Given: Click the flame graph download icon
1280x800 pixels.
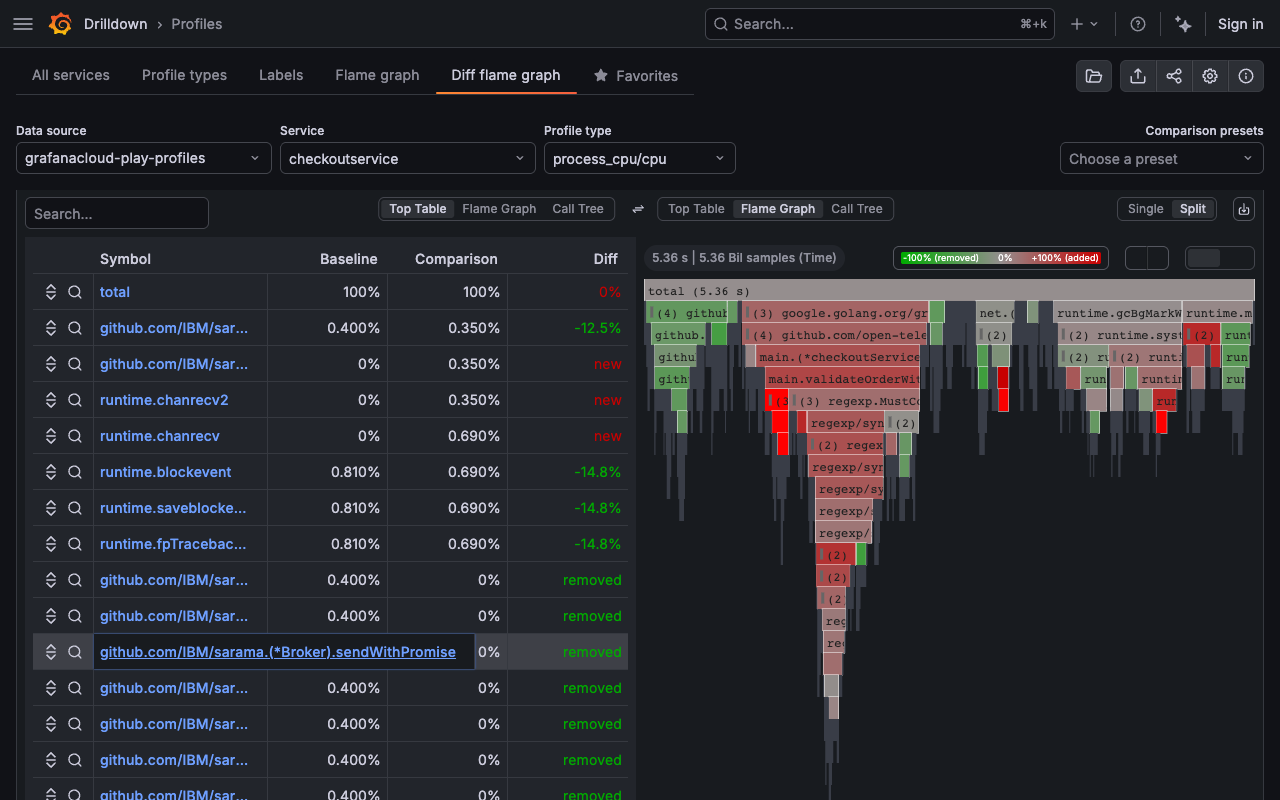Looking at the screenshot, I should click(1244, 209).
